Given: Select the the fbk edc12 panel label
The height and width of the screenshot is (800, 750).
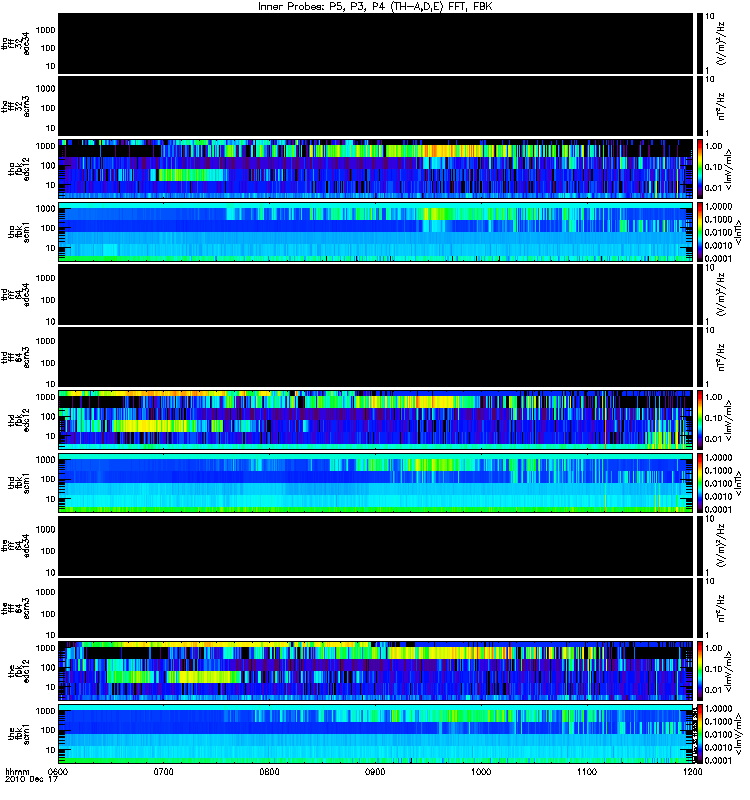Looking at the screenshot, I should (x=19, y=671).
